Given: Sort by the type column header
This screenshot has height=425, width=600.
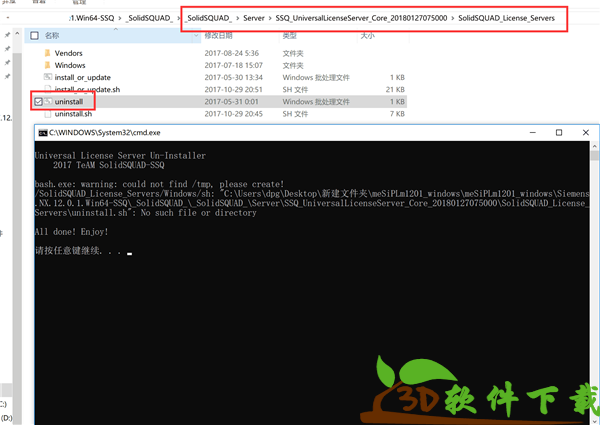Looking at the screenshot, I should click(x=289, y=36).
